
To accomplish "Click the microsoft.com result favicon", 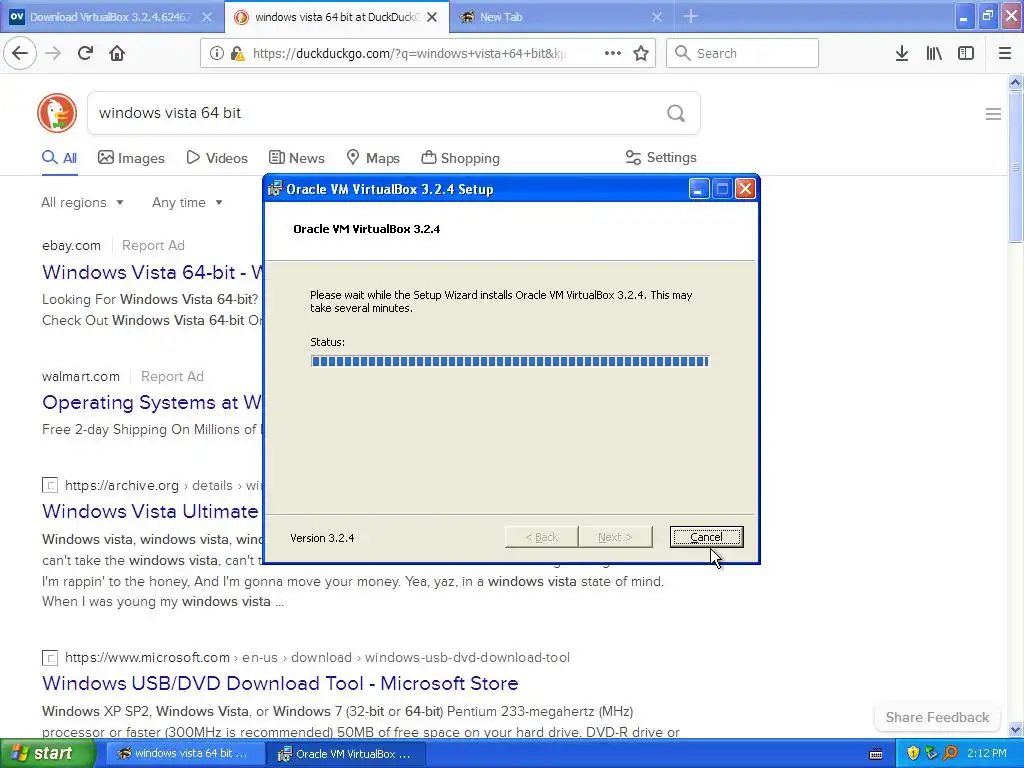I will point(50,658).
